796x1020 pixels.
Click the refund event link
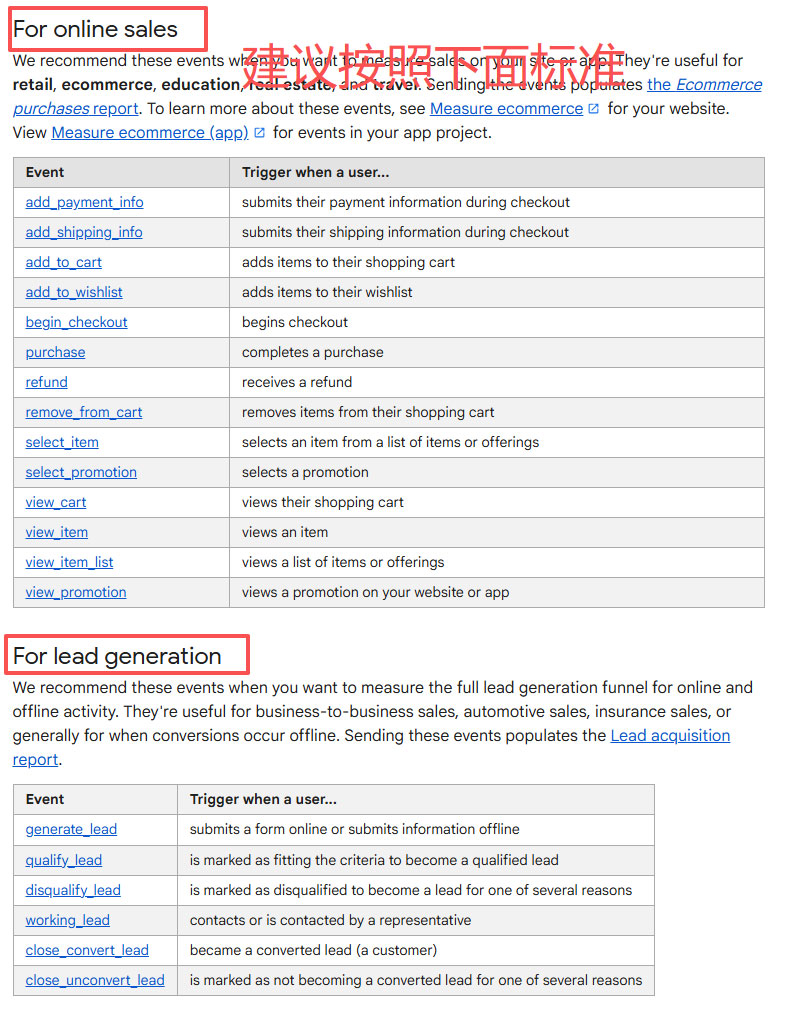46,382
